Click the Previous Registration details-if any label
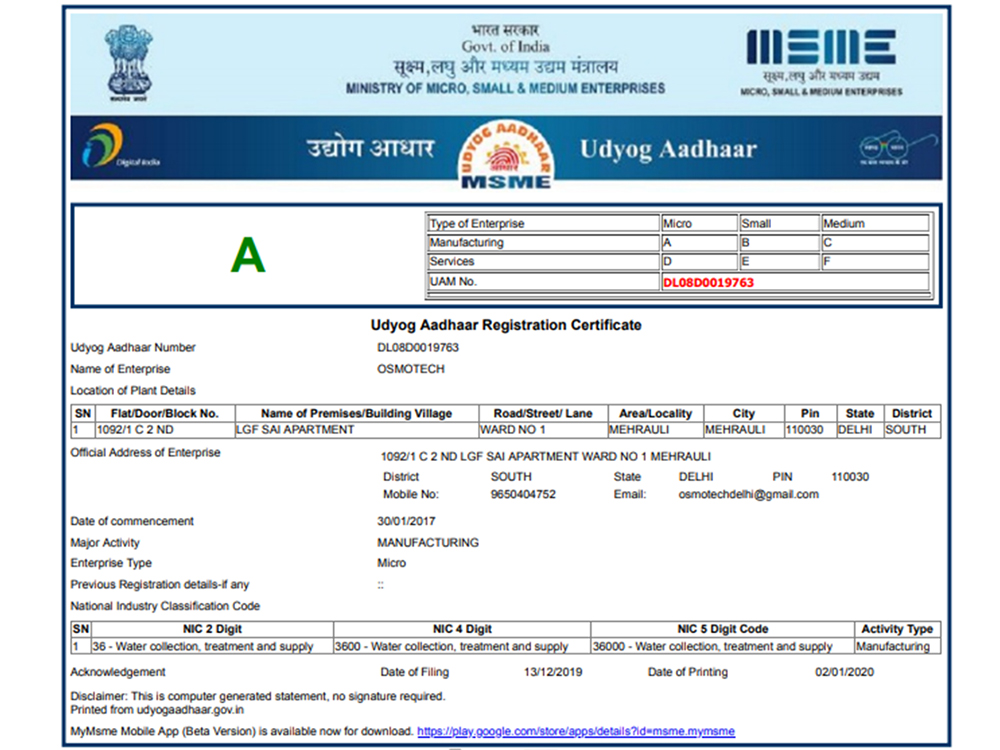 click(x=159, y=585)
